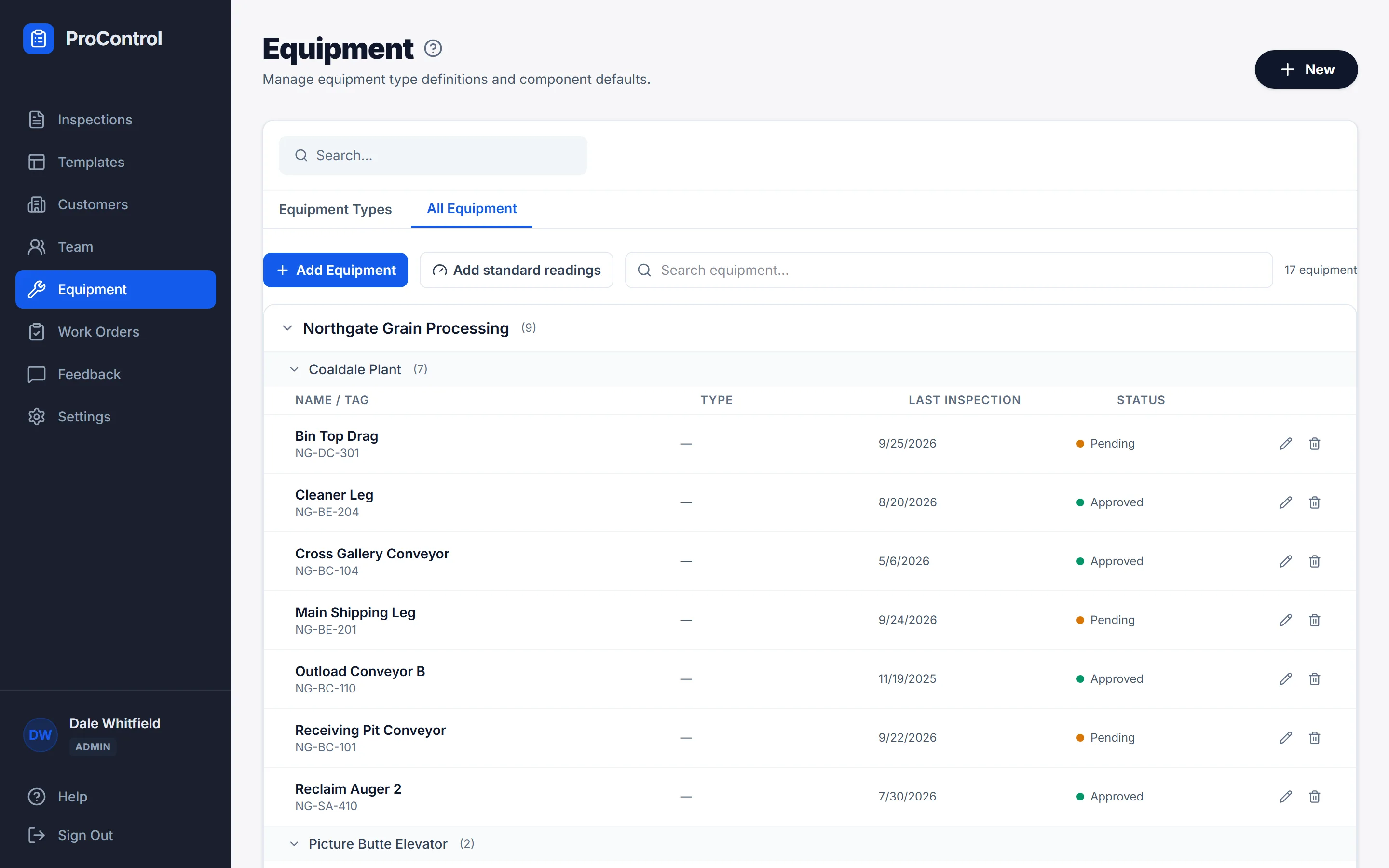Collapse the Northgate Grain Processing group
Image resolution: width=1389 pixels, height=868 pixels.
click(x=287, y=328)
